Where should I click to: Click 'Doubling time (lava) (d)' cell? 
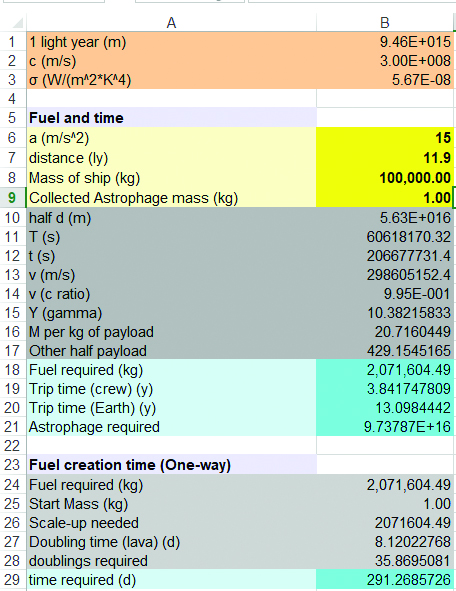(171, 542)
